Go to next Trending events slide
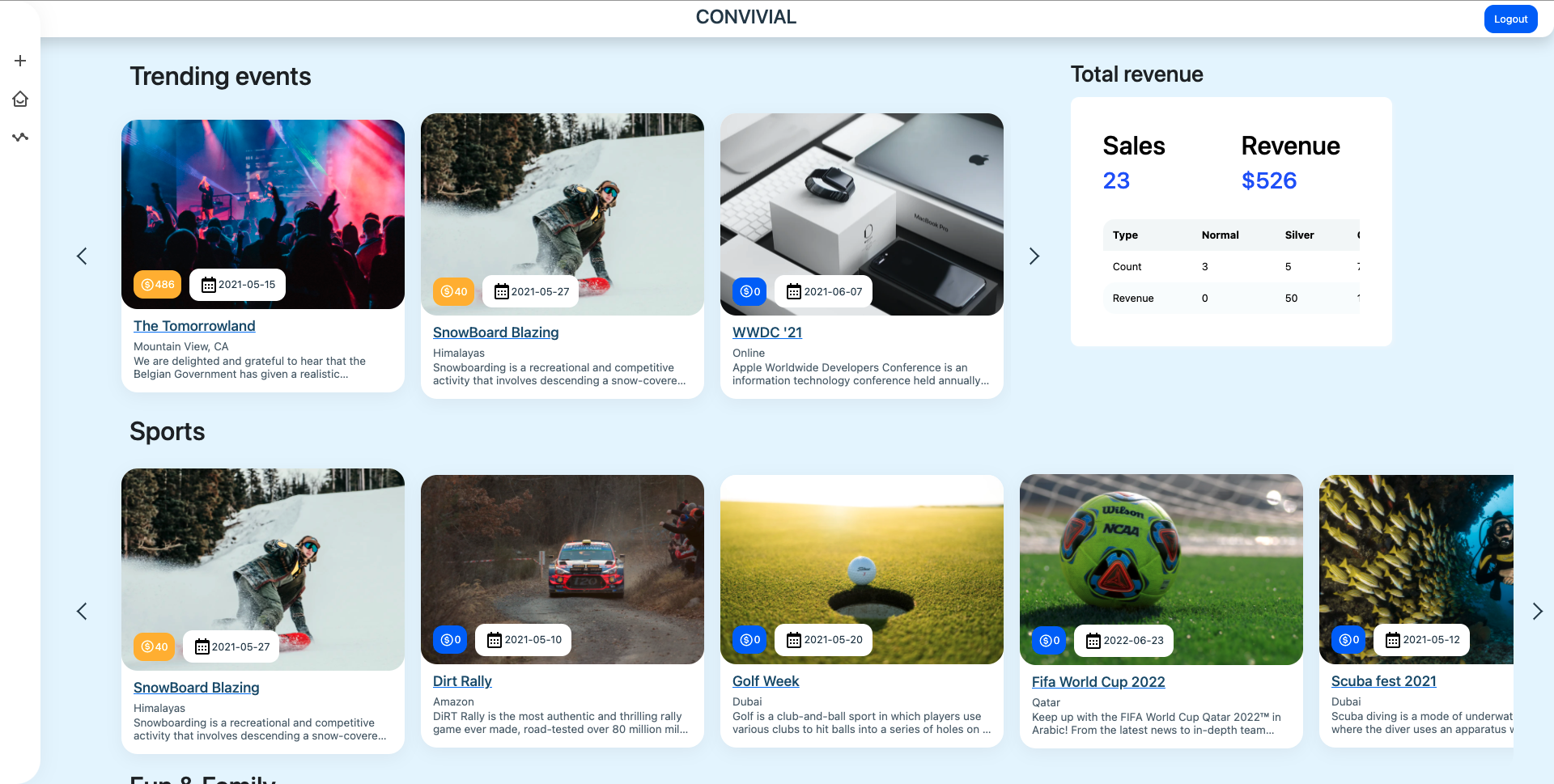The width and height of the screenshot is (1554, 784). pos(1034,256)
